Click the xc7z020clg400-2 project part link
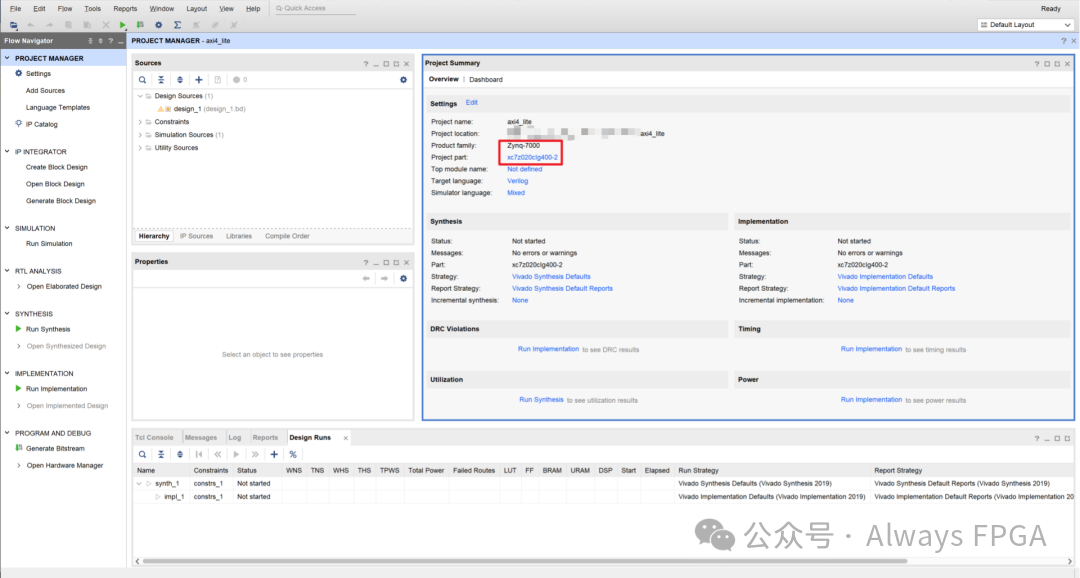Screen dimensions: 1080x578 click(532, 158)
